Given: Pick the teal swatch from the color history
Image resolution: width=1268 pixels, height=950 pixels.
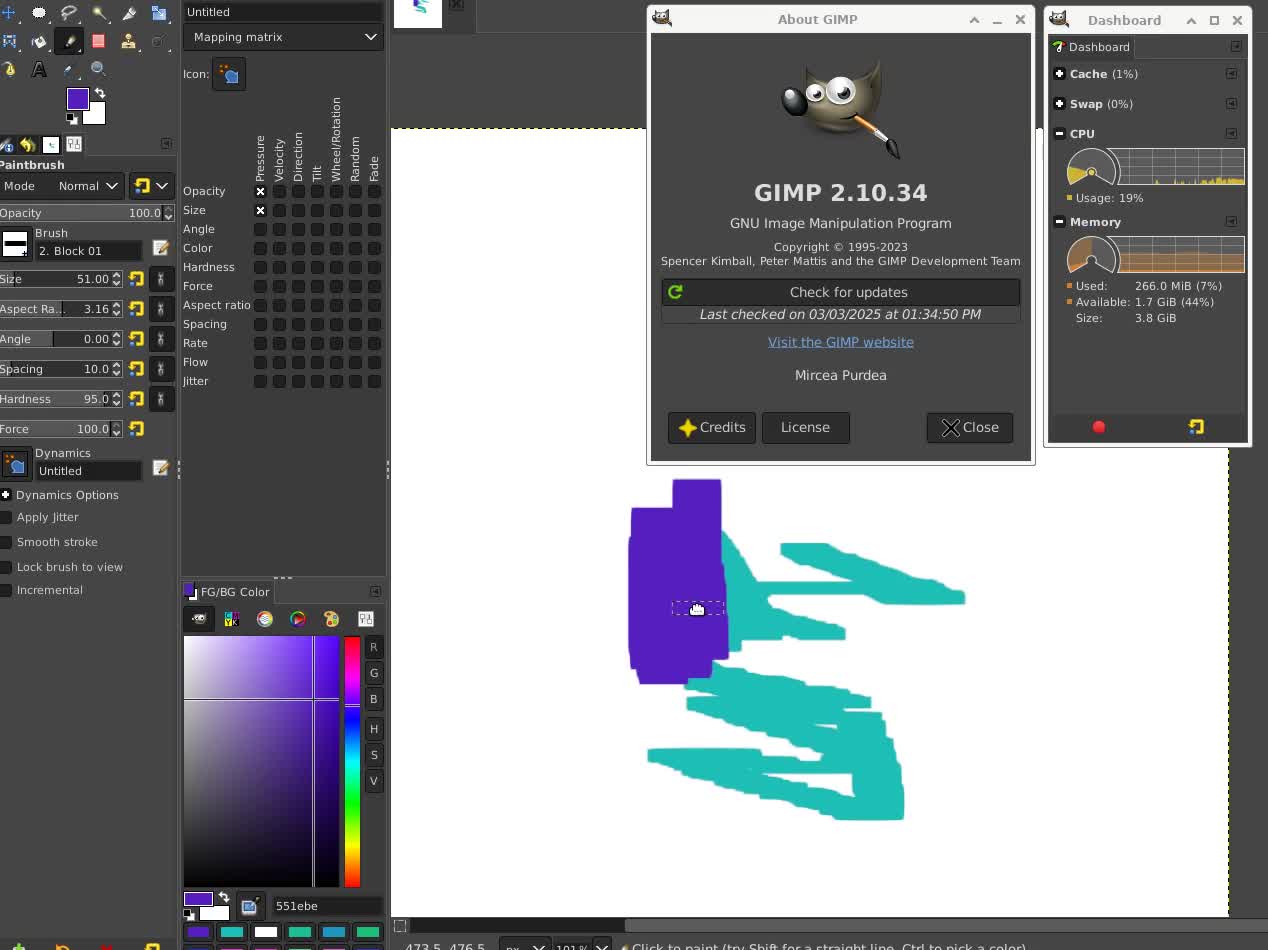Looking at the screenshot, I should (232, 931).
